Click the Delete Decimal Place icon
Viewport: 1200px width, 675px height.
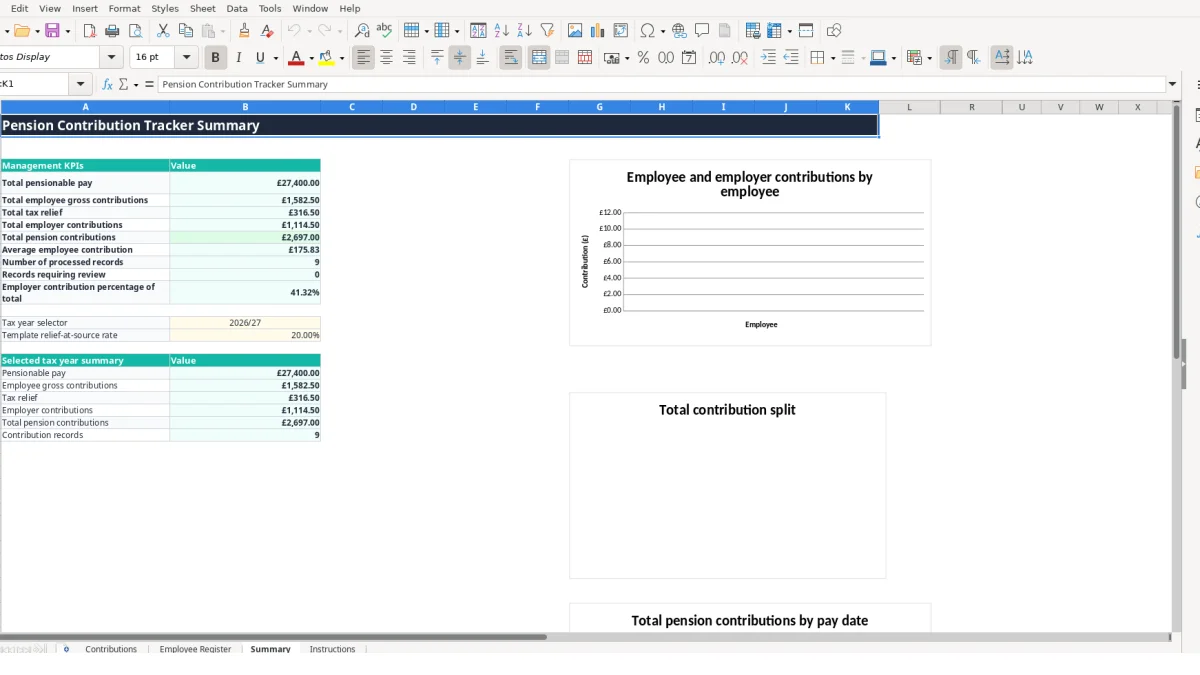click(x=739, y=58)
